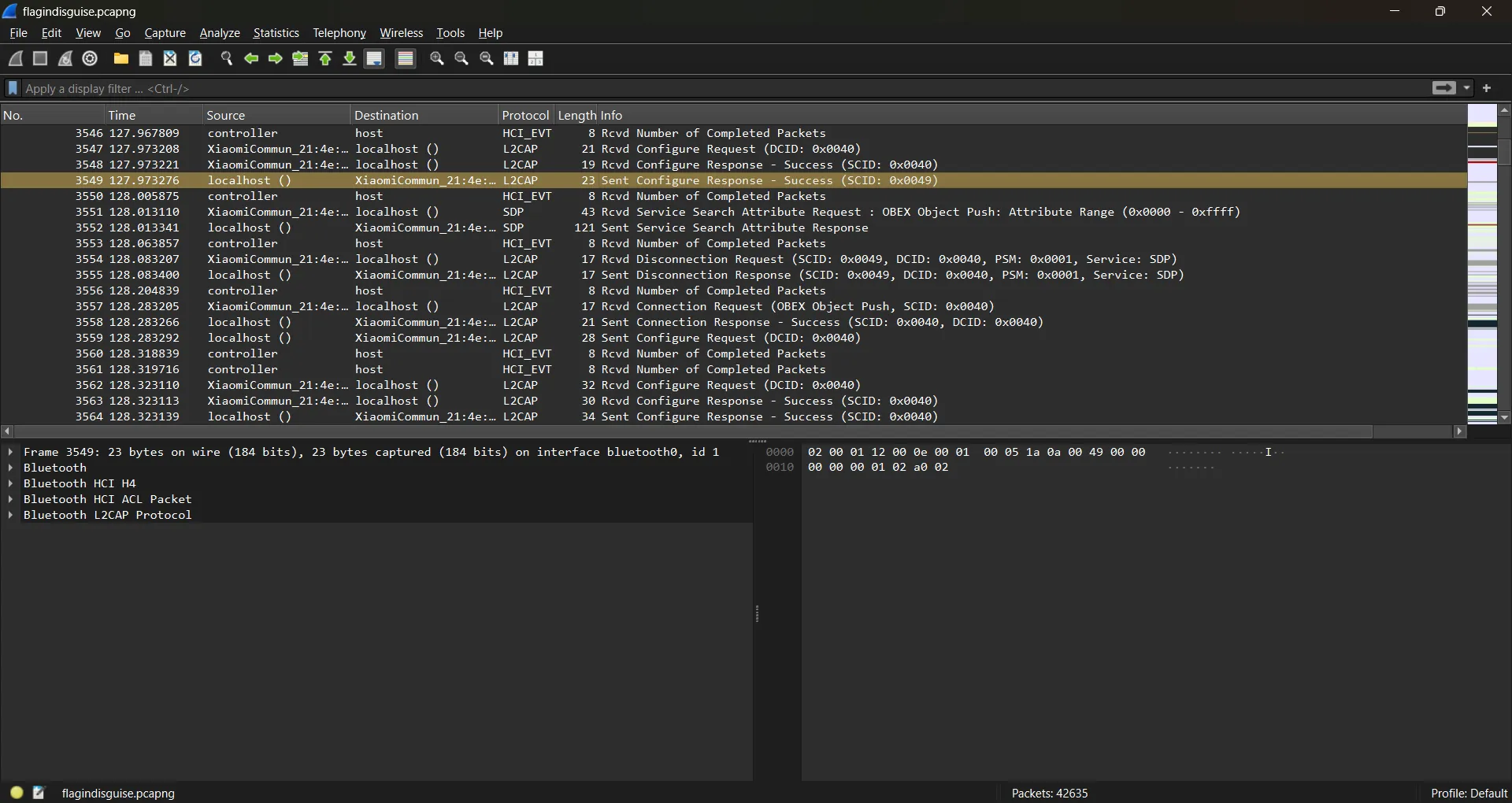Toggle auto-scroll during live capture
This screenshot has width=1512, height=803.
click(375, 58)
